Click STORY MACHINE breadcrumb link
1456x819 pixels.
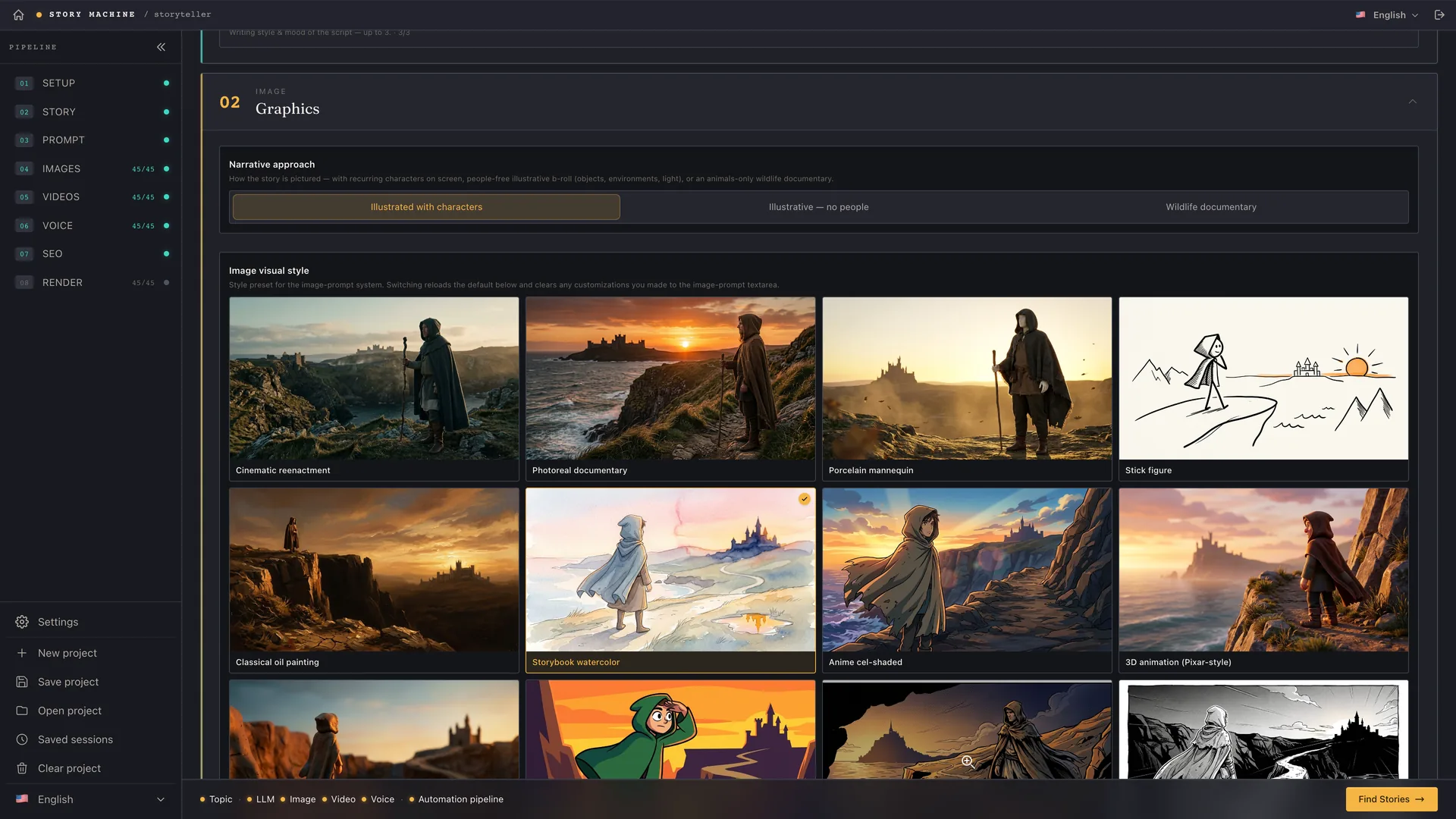click(x=92, y=14)
